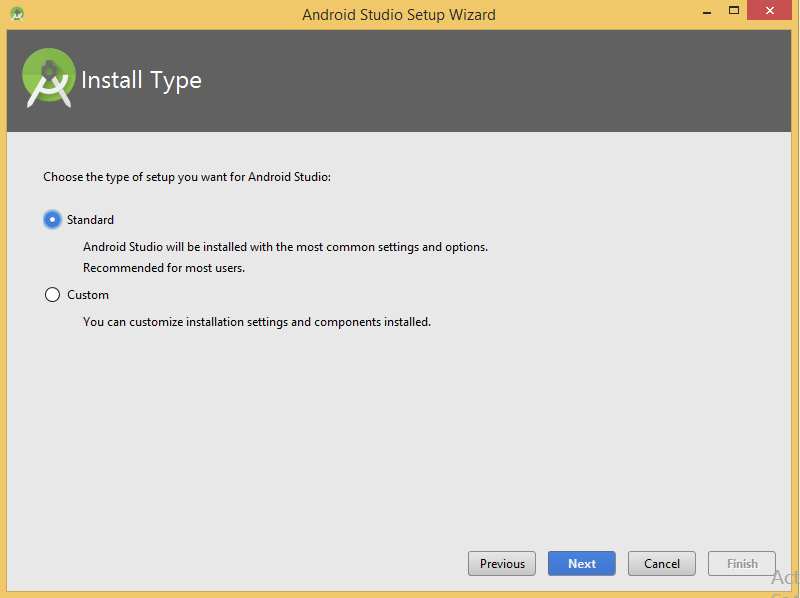800x598 pixels.
Task: Click the greyed-out Finish button
Action: pos(742,564)
